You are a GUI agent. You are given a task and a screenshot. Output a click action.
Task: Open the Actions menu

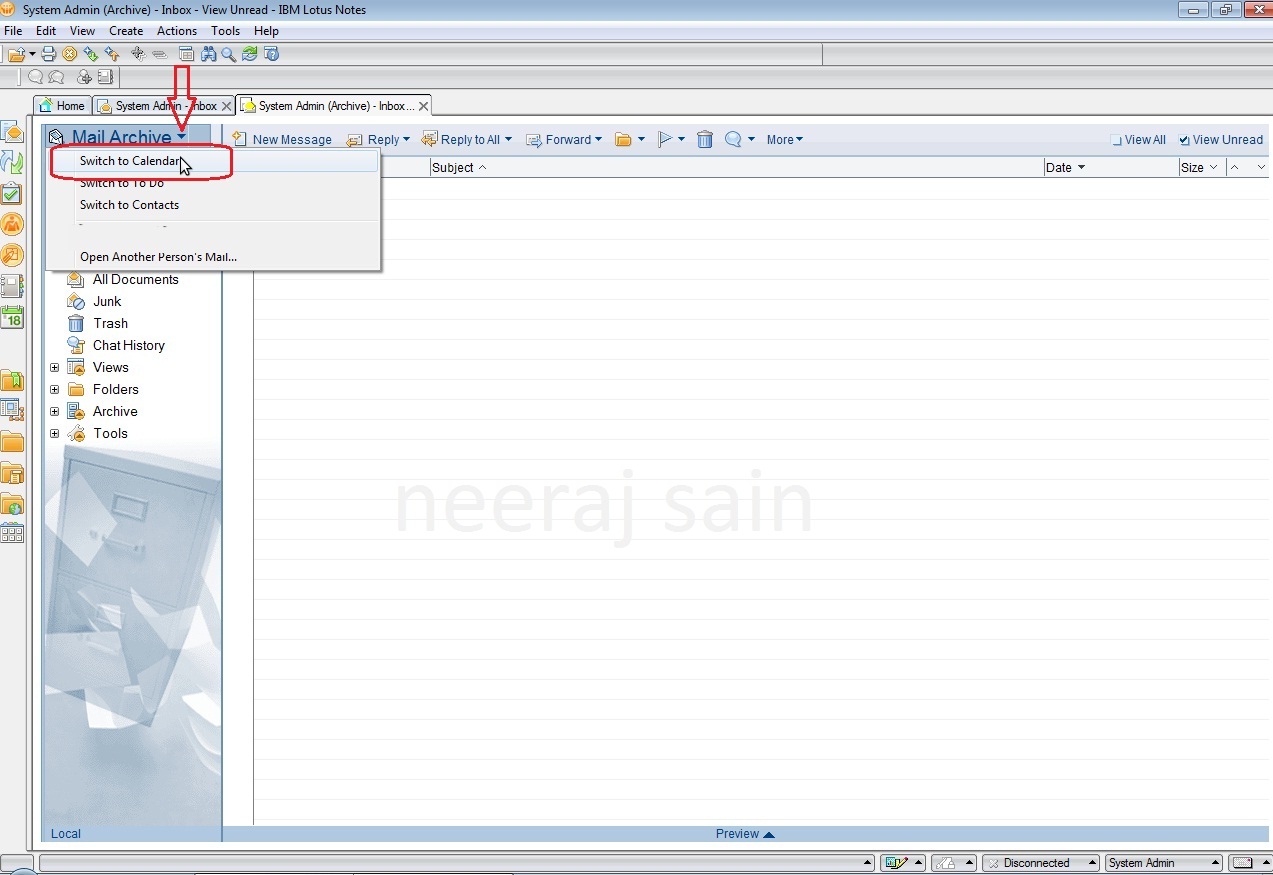(177, 31)
